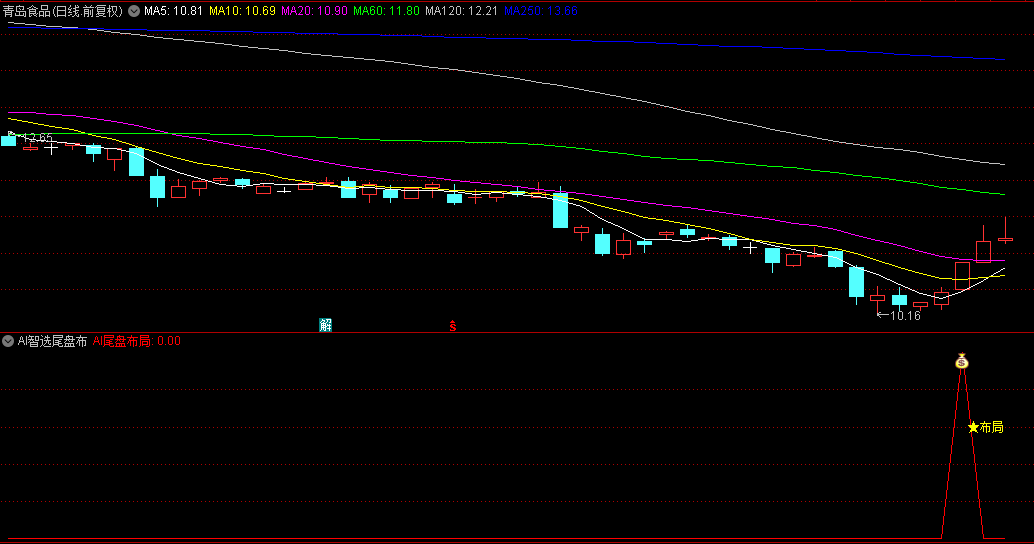
Task: Select the MA60: 11.80 label
Action: point(386,11)
